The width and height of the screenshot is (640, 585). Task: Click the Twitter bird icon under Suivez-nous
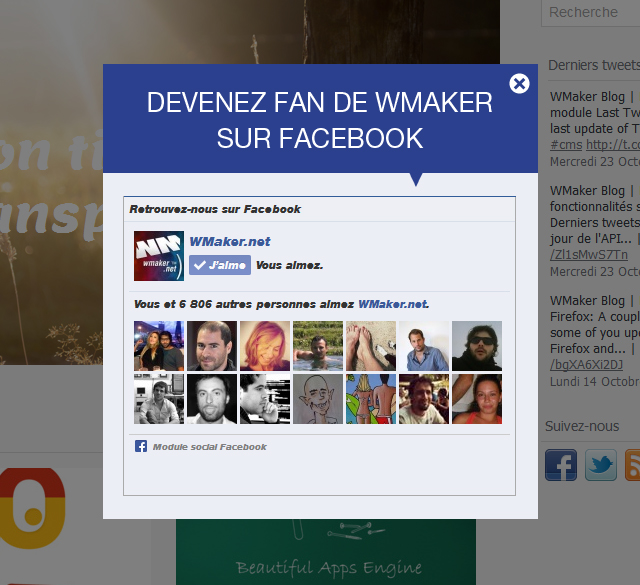(x=601, y=465)
